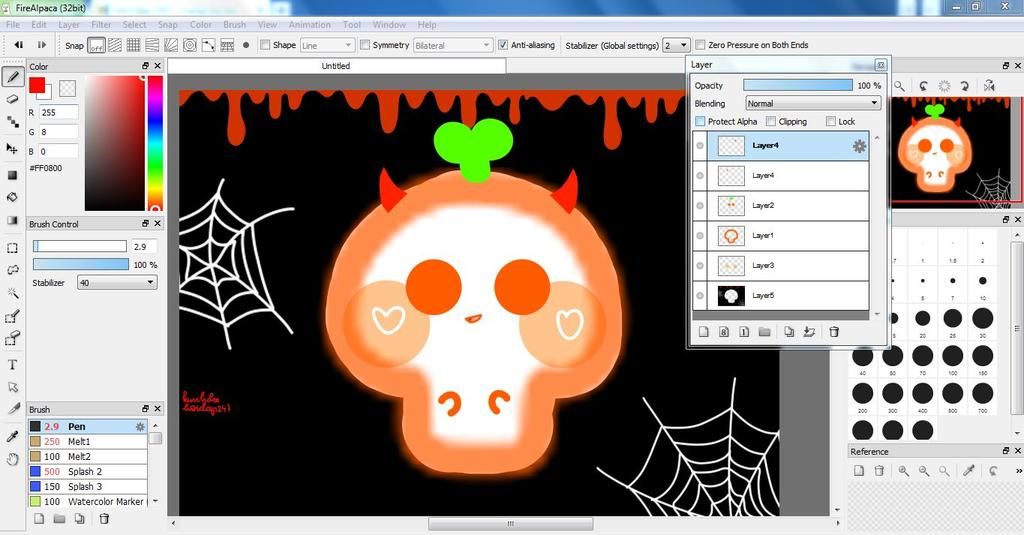Open the global Stabilizer dropdown in toolbar
Image resolution: width=1024 pixels, height=535 pixels.
(676, 45)
